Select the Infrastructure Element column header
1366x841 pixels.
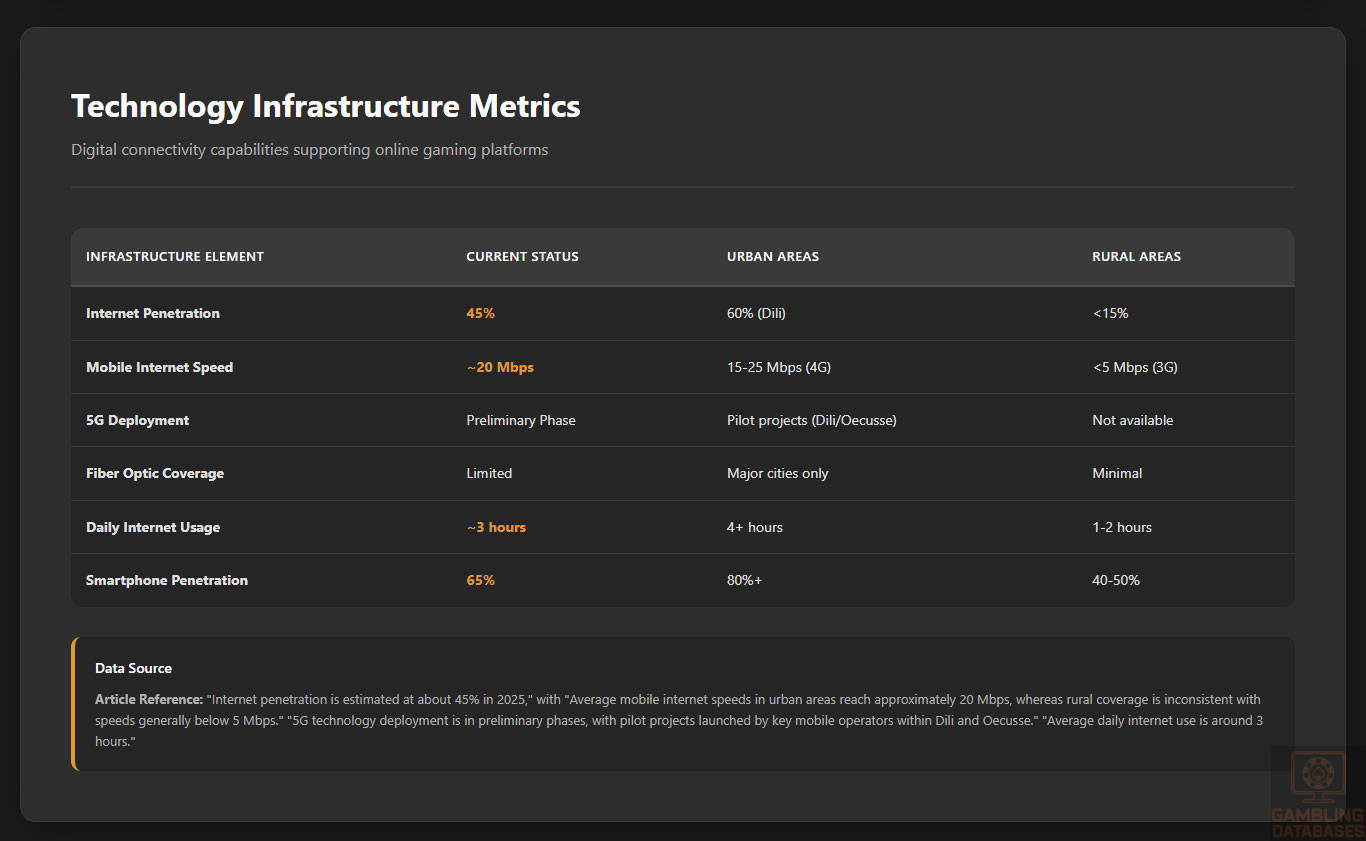175,257
